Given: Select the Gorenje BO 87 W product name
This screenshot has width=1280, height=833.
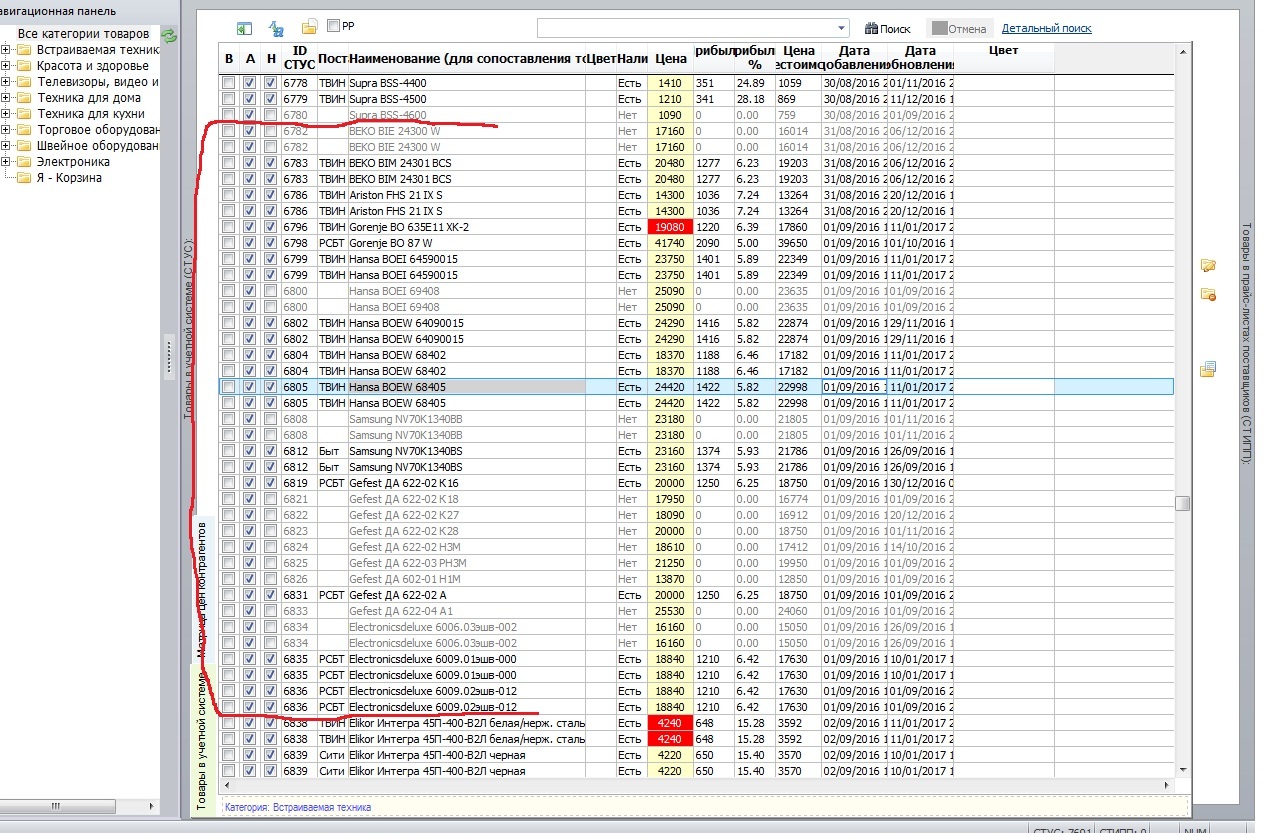Looking at the screenshot, I should click(391, 243).
